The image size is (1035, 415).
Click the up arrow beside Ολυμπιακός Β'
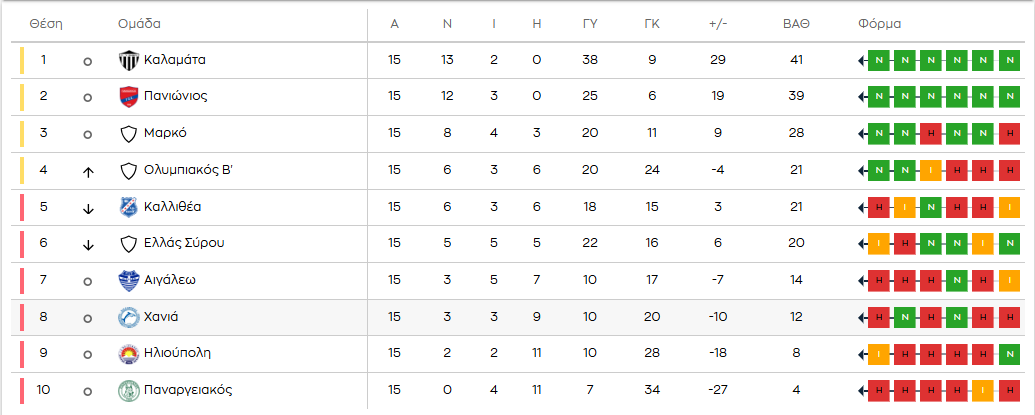(x=88, y=171)
